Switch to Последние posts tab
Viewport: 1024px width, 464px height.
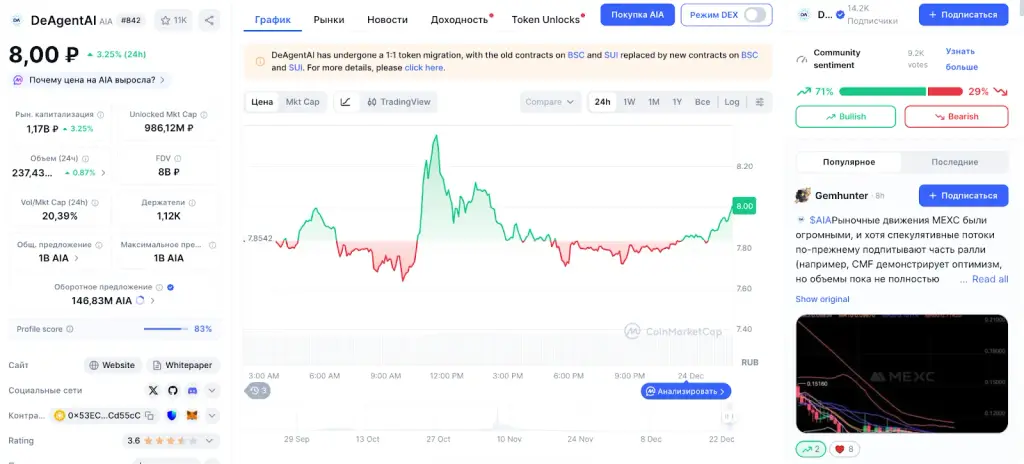955,162
